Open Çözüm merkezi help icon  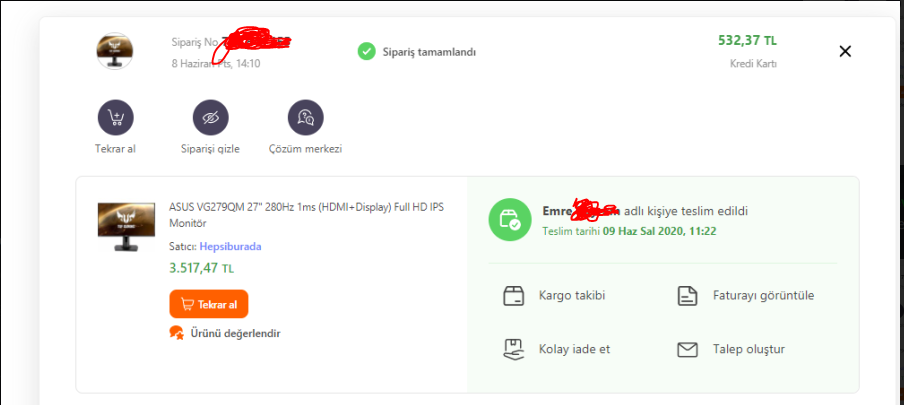coord(306,118)
